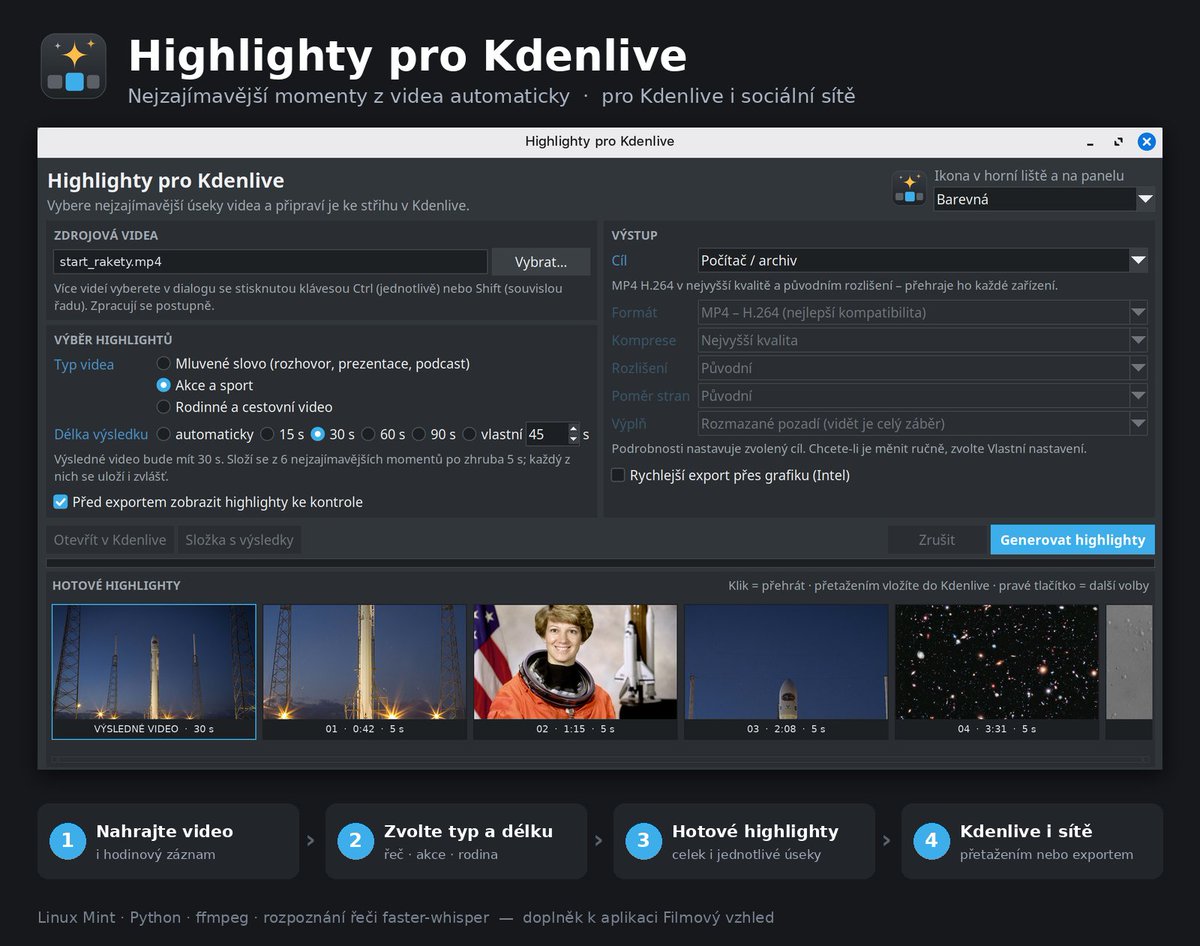Choose the 60 s length option
The height and width of the screenshot is (946, 1200).
[383, 434]
